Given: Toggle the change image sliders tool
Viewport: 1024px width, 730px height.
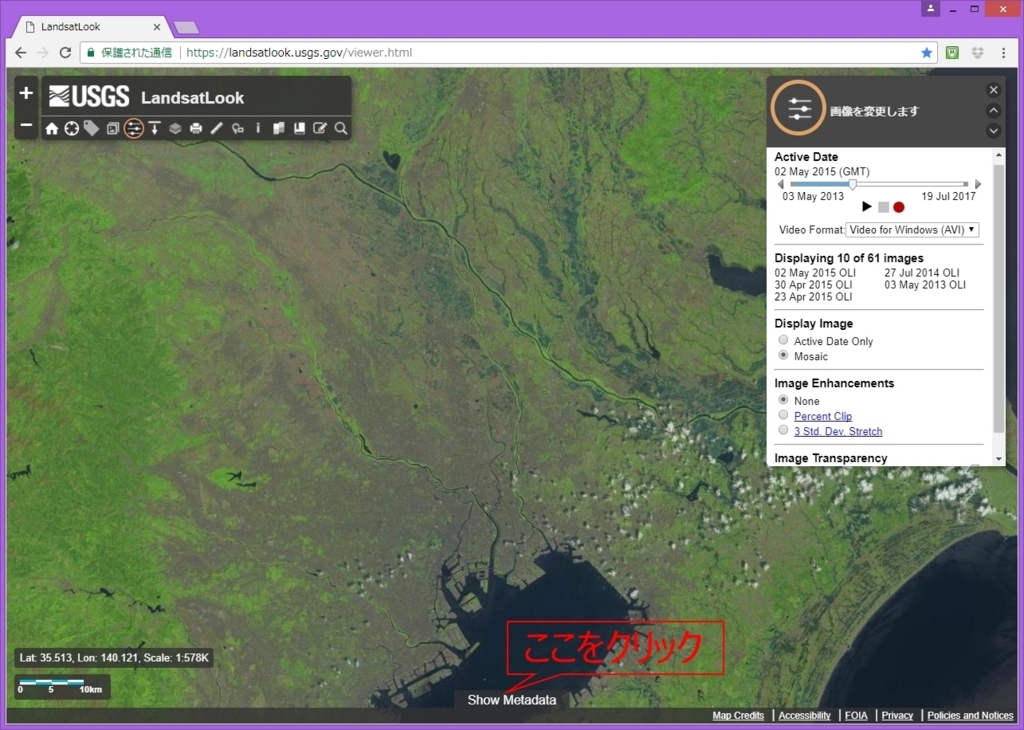Looking at the screenshot, I should pyautogui.click(x=134, y=129).
